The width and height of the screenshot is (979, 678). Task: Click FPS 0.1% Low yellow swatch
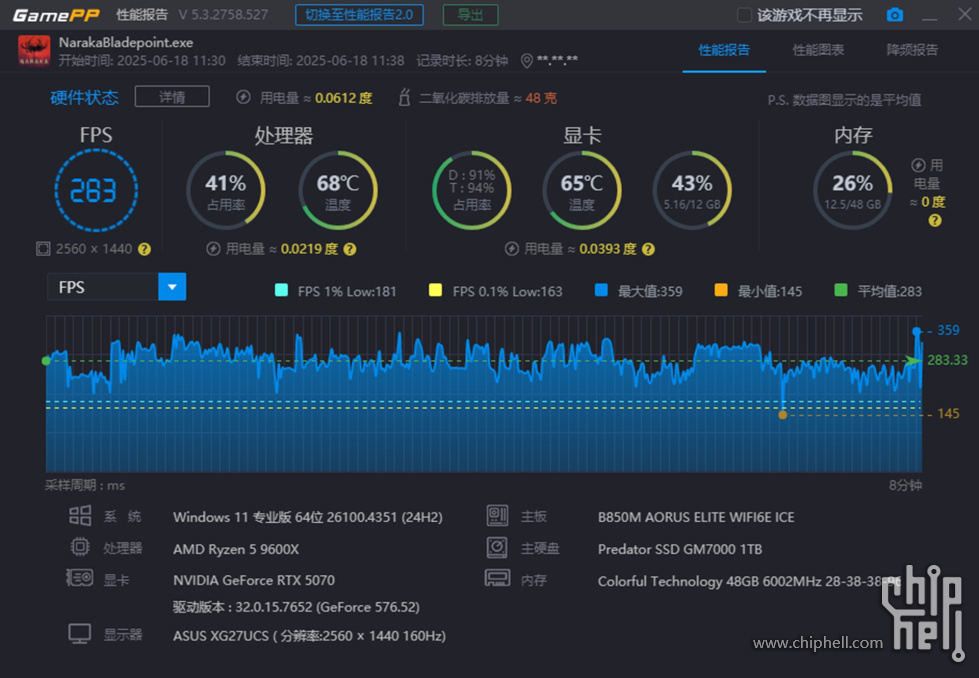point(436,290)
